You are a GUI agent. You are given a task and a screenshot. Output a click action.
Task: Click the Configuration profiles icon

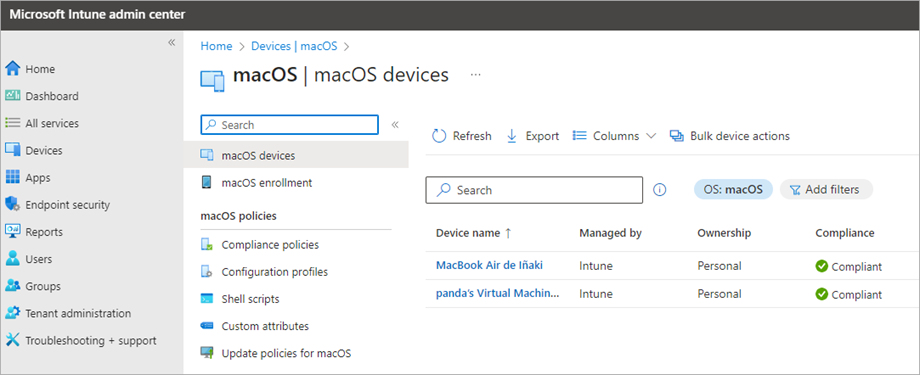click(207, 272)
